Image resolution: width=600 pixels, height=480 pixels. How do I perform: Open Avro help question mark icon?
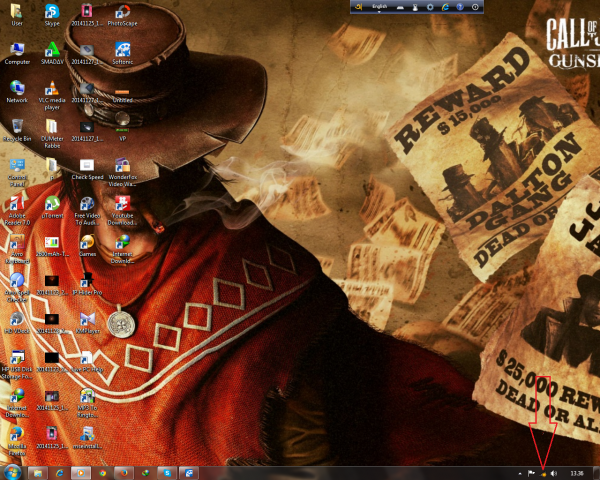click(460, 7)
